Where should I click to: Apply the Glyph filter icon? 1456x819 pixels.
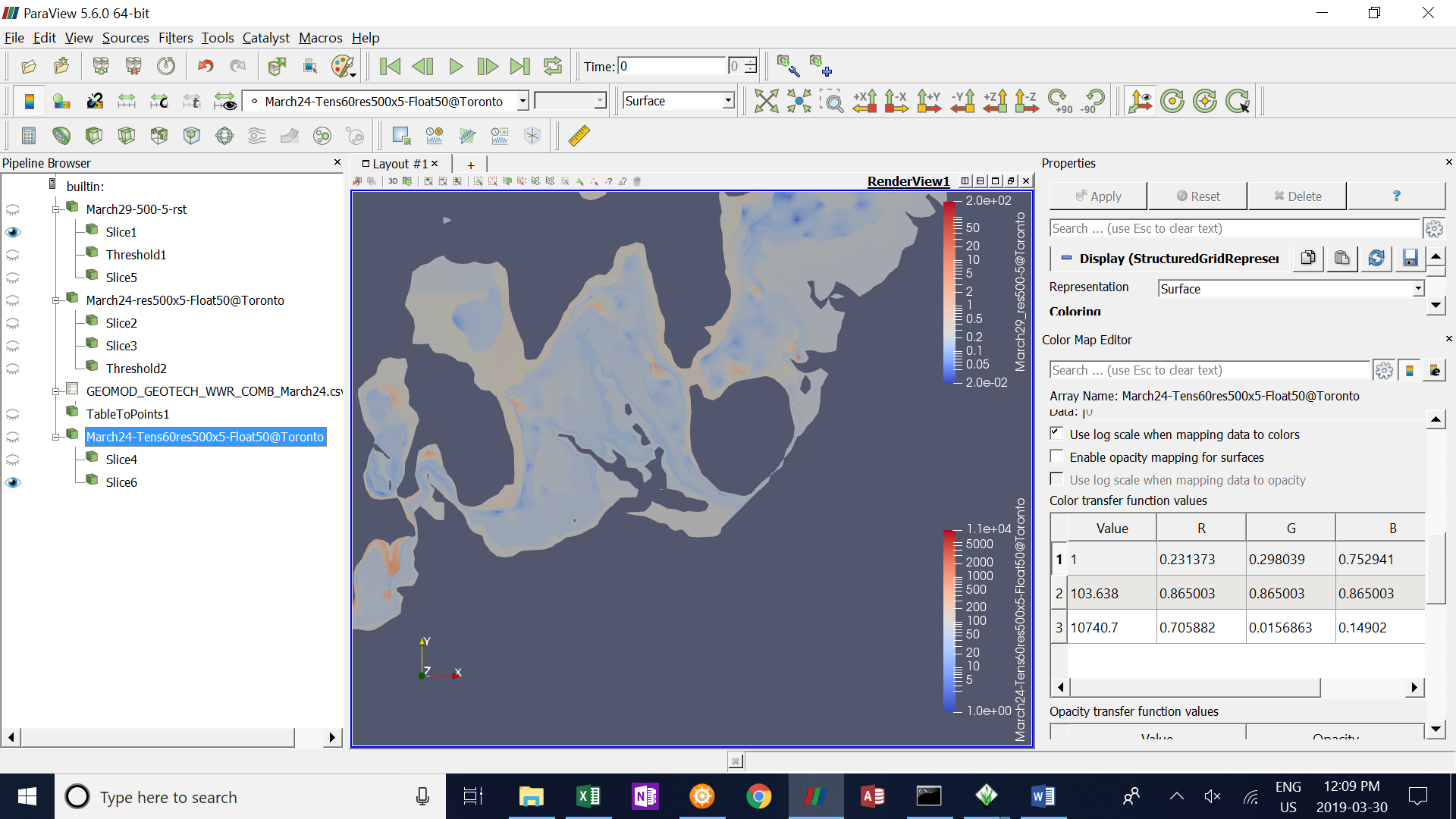[224, 136]
